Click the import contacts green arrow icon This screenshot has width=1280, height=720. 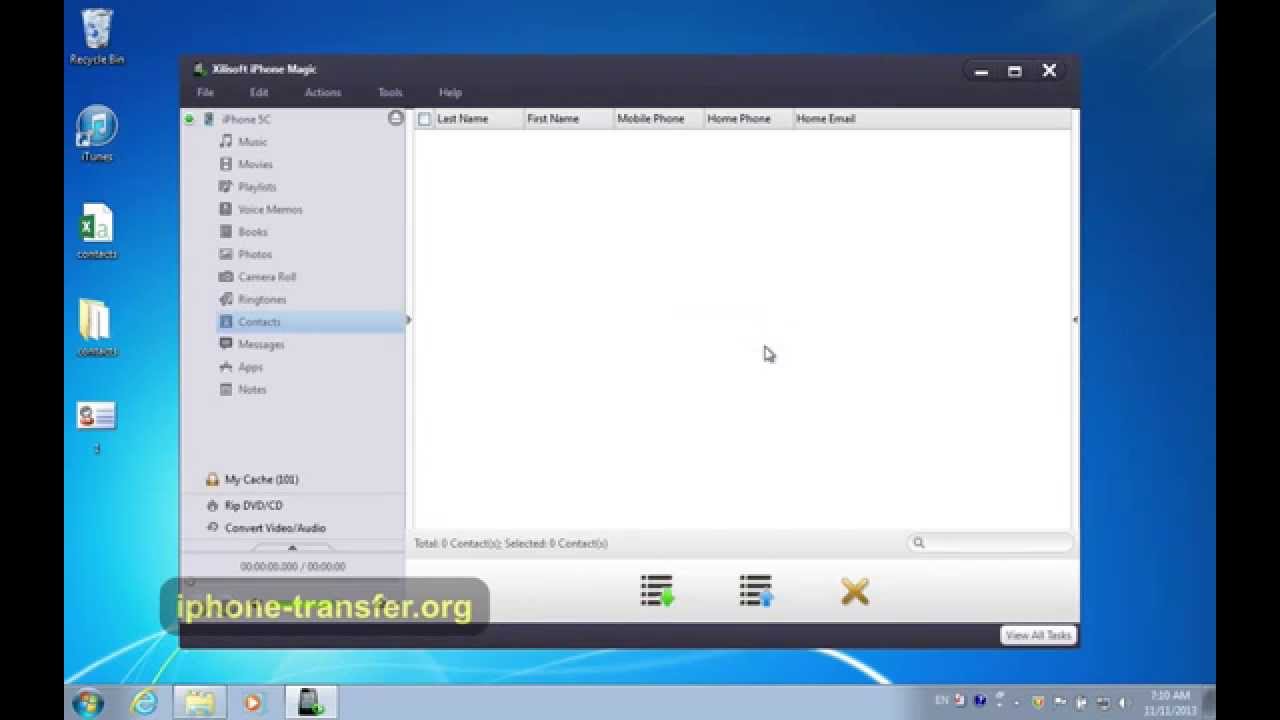[657, 591]
